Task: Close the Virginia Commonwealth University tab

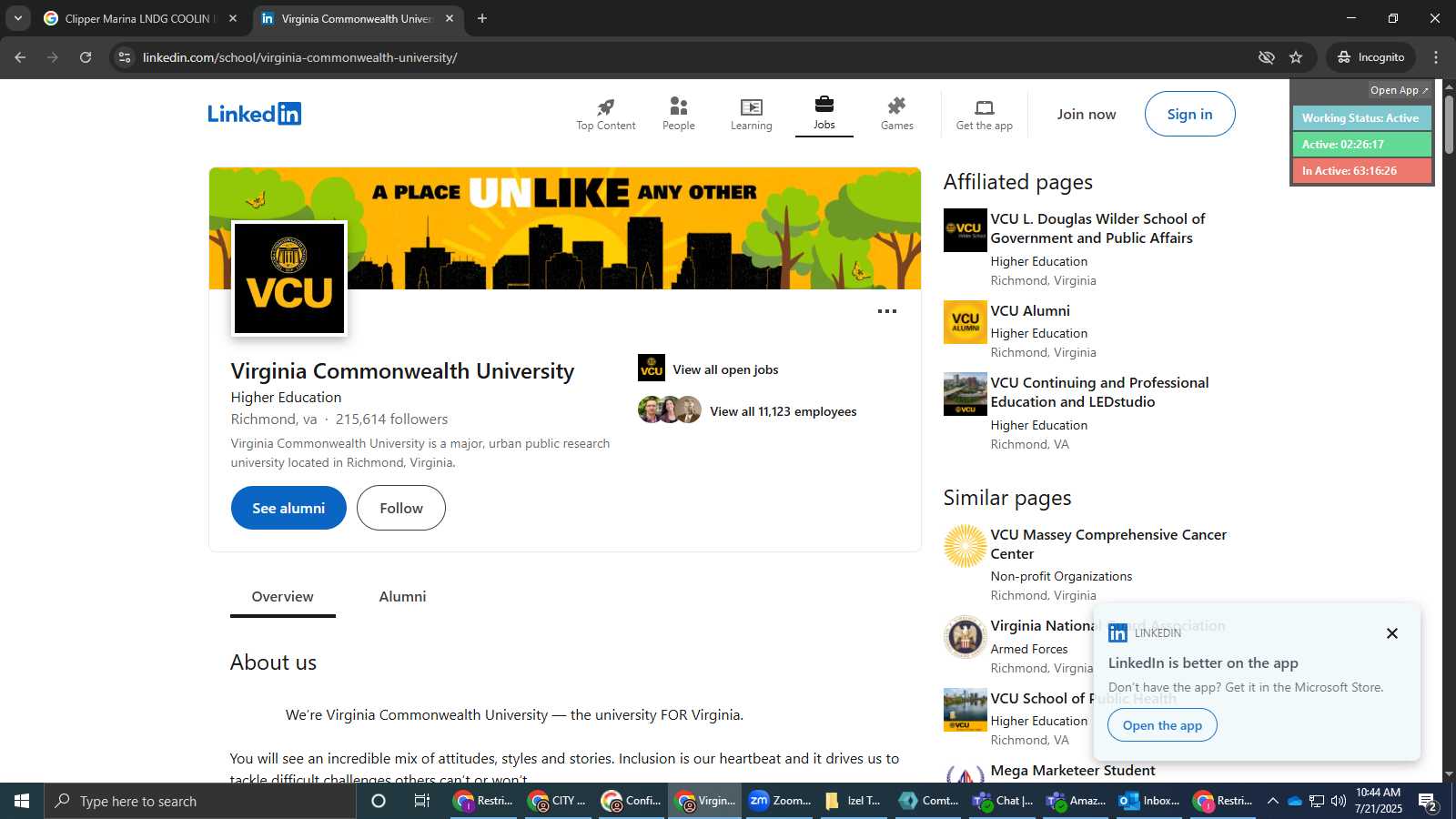Action: [x=450, y=18]
